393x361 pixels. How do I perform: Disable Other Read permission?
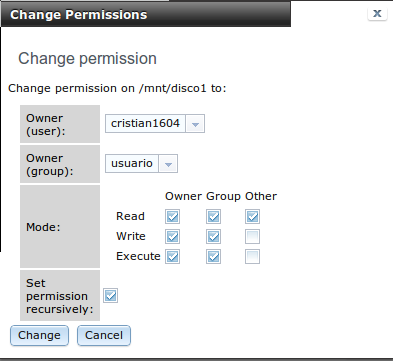[x=252, y=217]
